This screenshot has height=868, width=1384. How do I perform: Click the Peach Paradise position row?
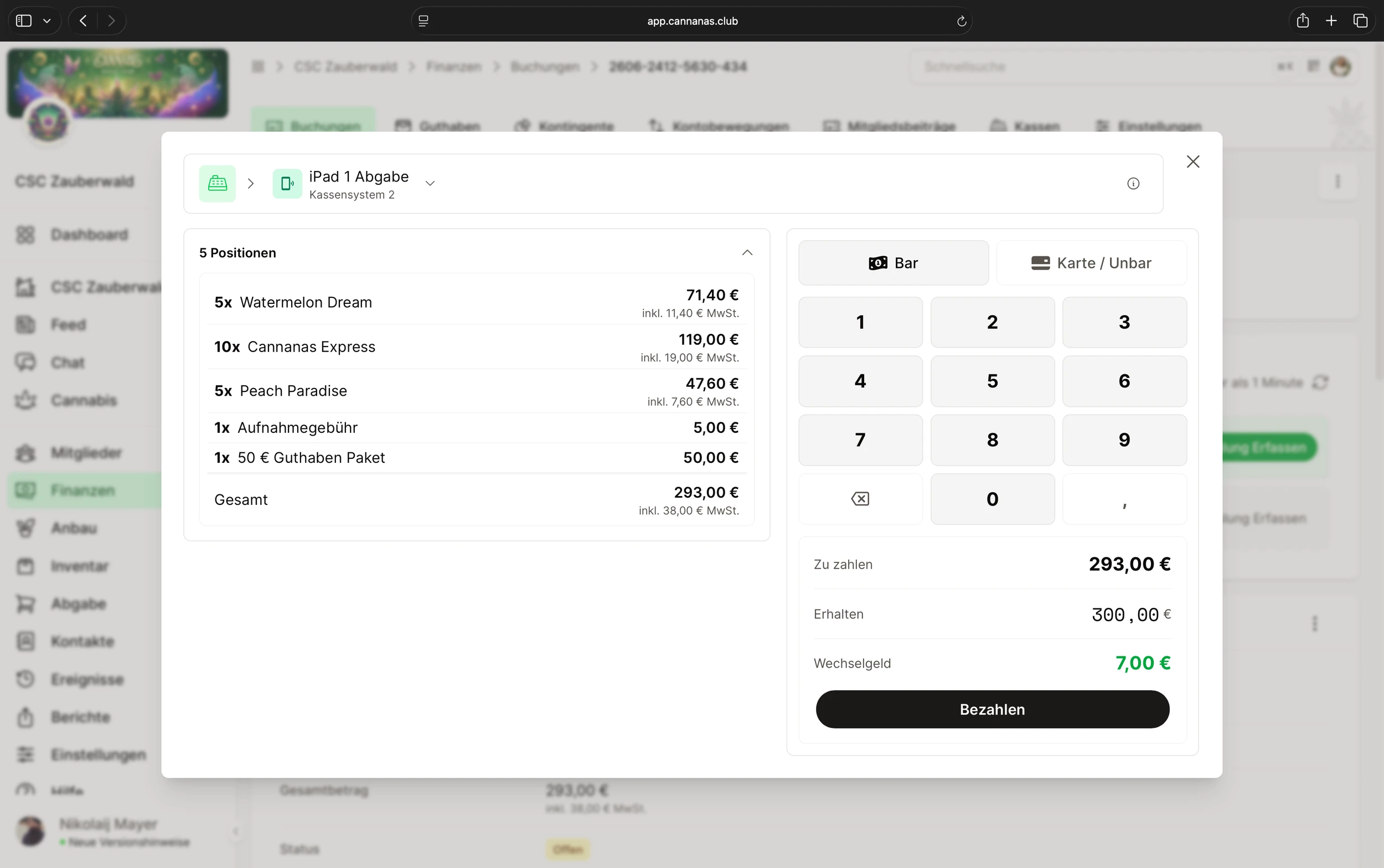click(x=477, y=391)
